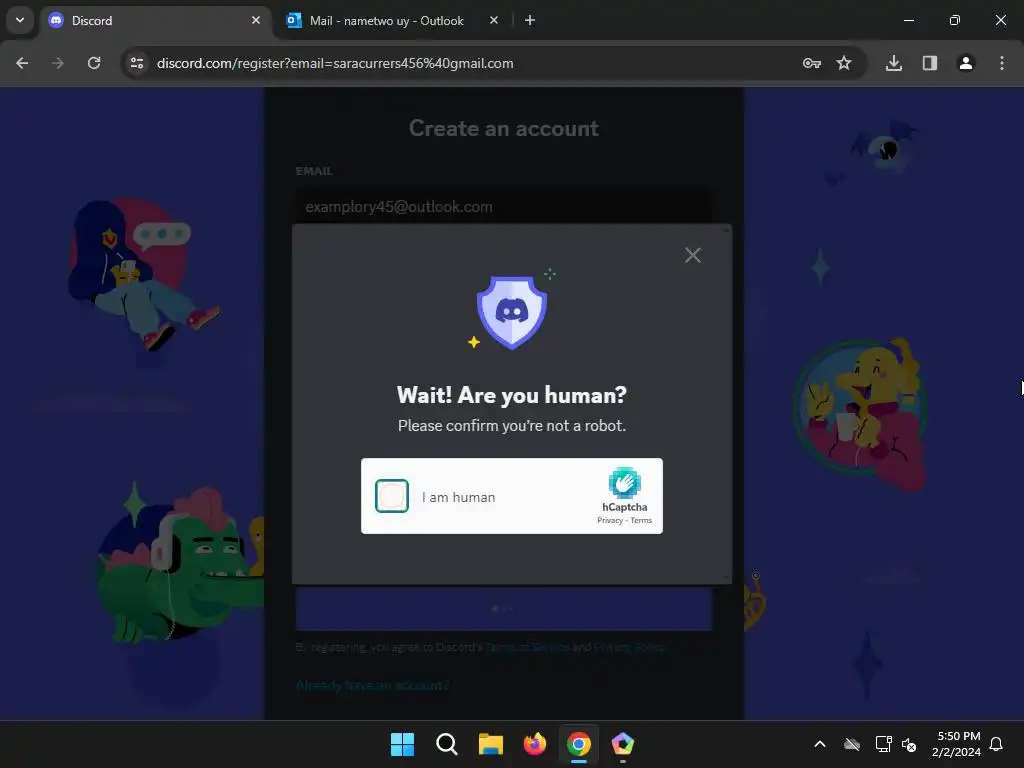Screen dimensions: 1024x768
Task: Go back to the previous page
Action: click(x=22, y=63)
